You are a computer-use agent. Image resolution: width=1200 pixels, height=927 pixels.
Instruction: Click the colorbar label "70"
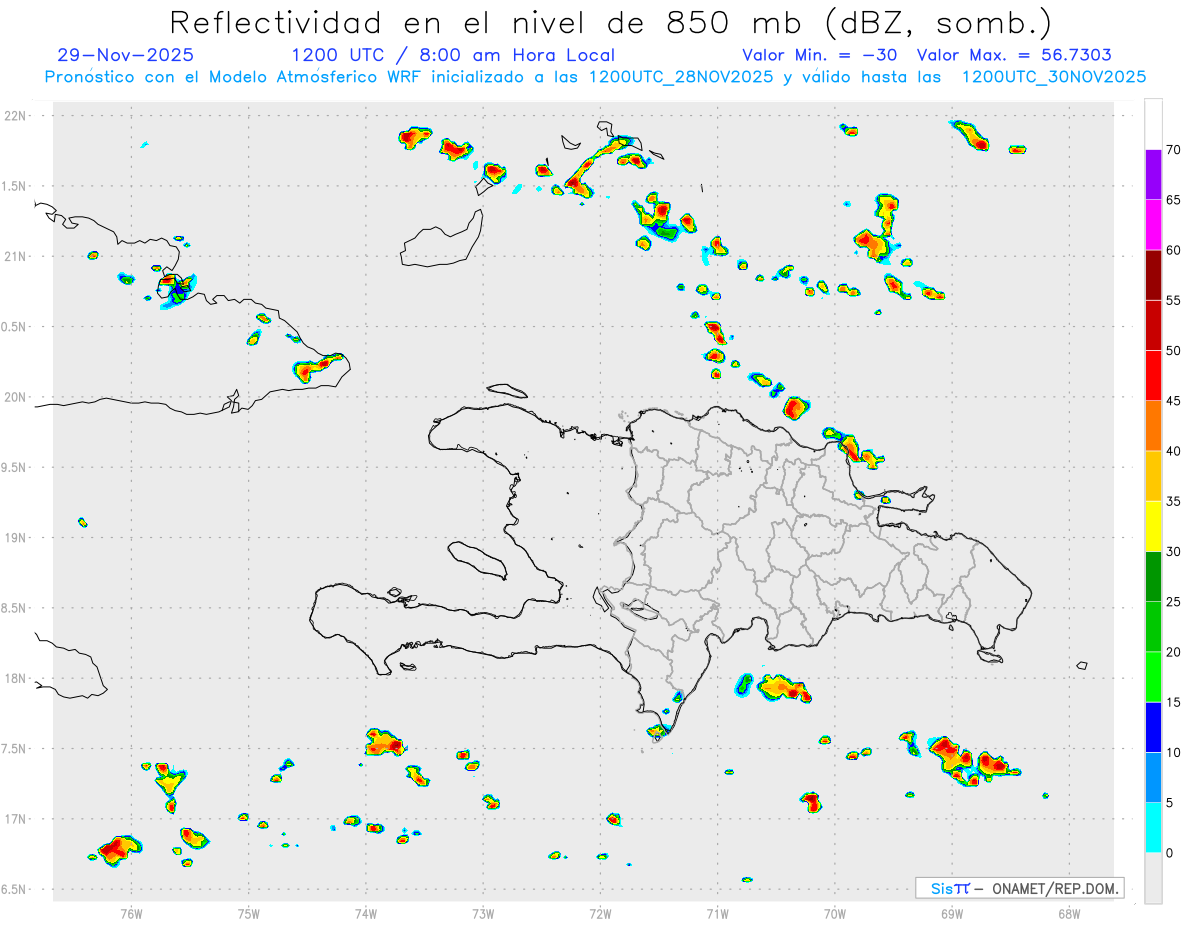pos(1174,150)
